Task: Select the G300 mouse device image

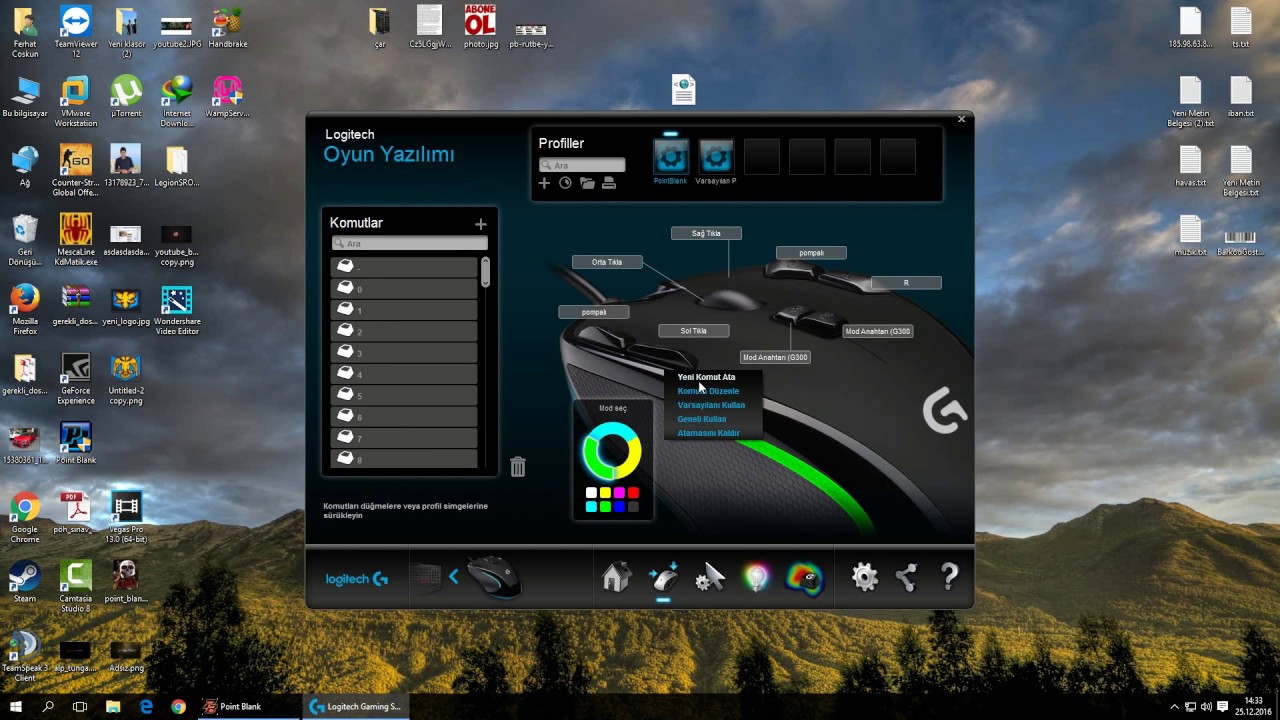Action: click(x=494, y=577)
